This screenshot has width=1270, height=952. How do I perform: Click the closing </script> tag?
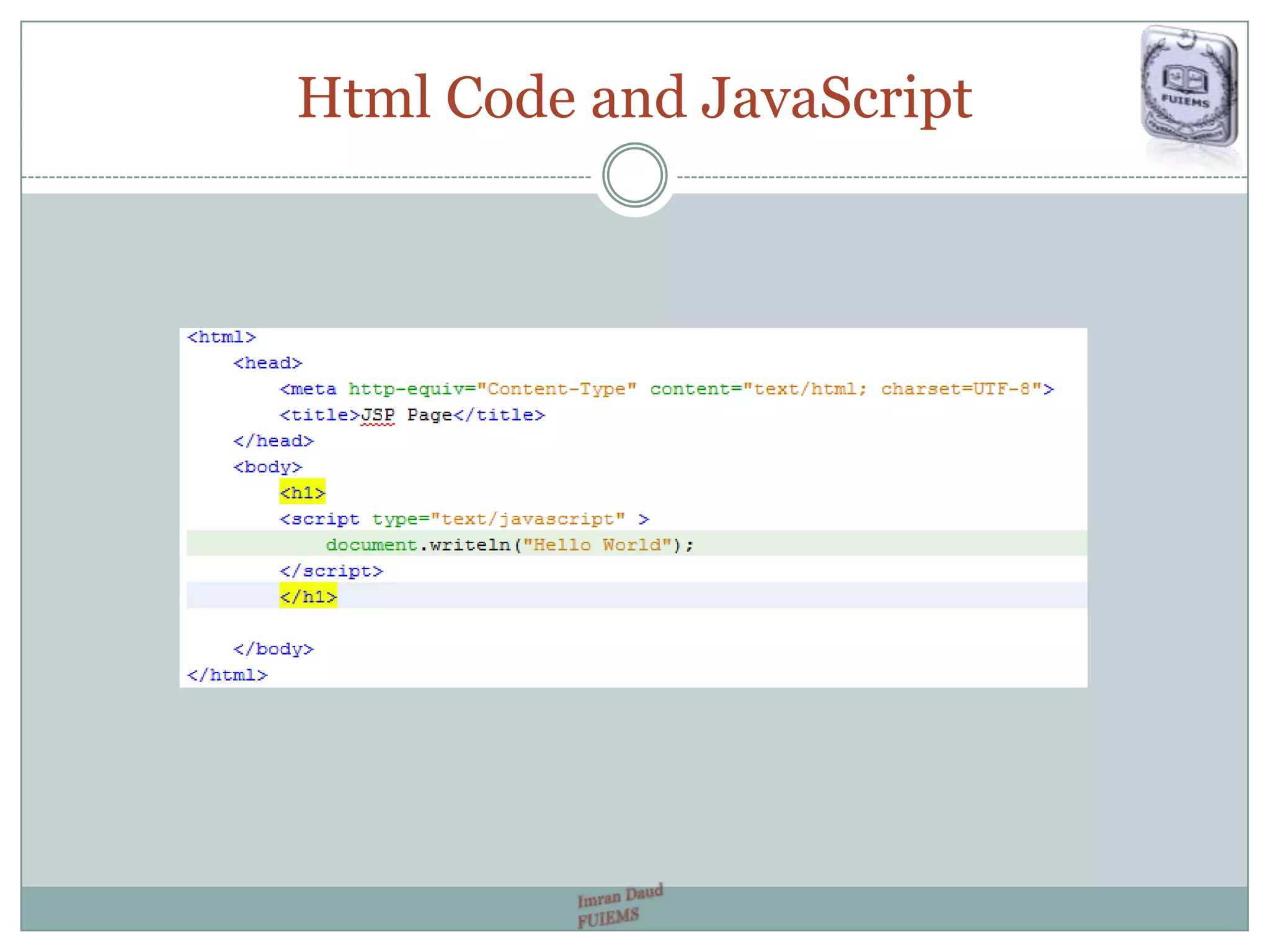(331, 571)
